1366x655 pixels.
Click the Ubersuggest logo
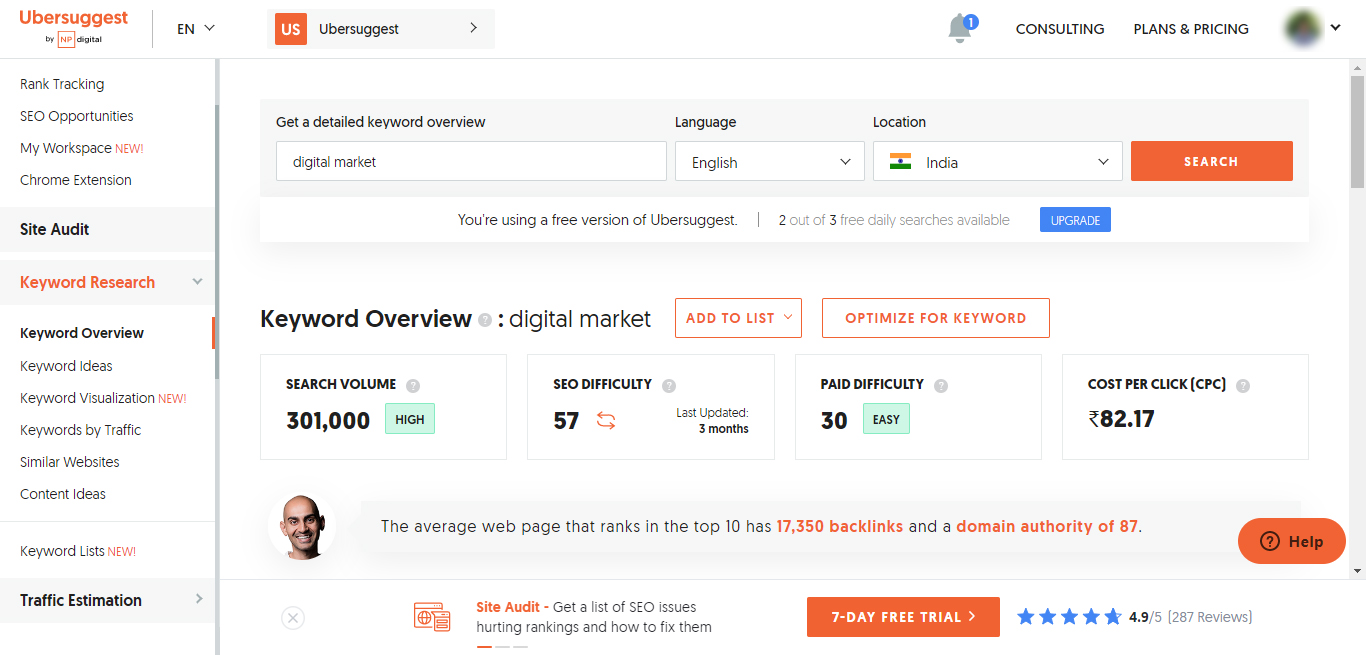point(73,28)
